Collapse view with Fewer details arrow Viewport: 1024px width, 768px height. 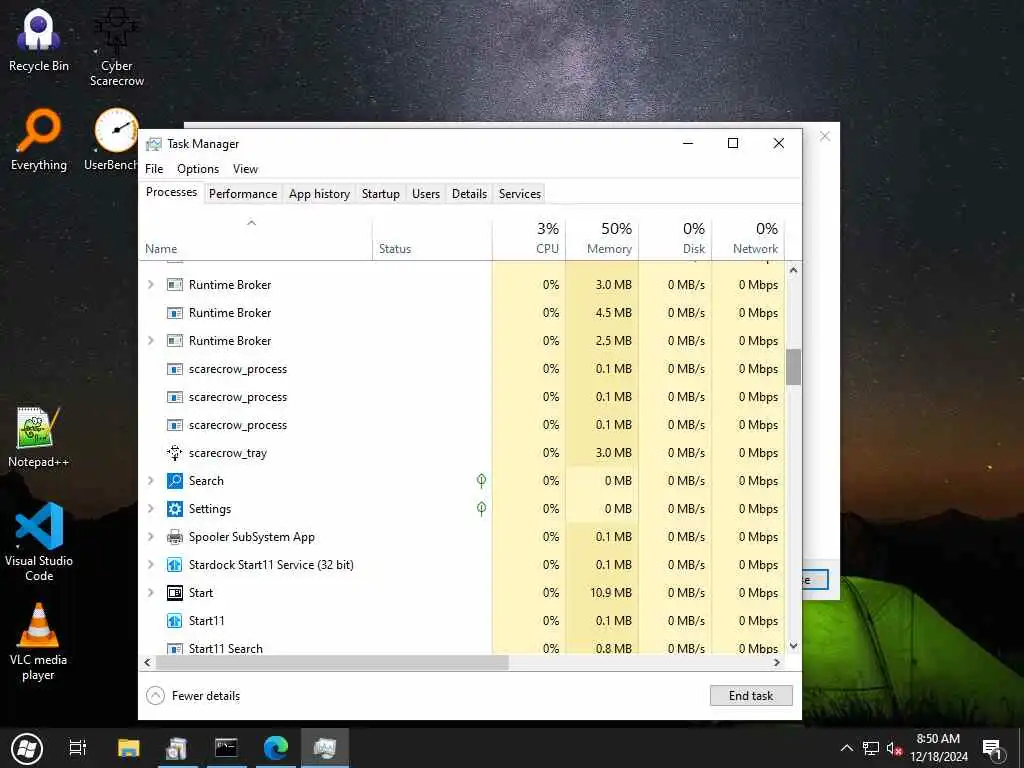click(x=155, y=696)
